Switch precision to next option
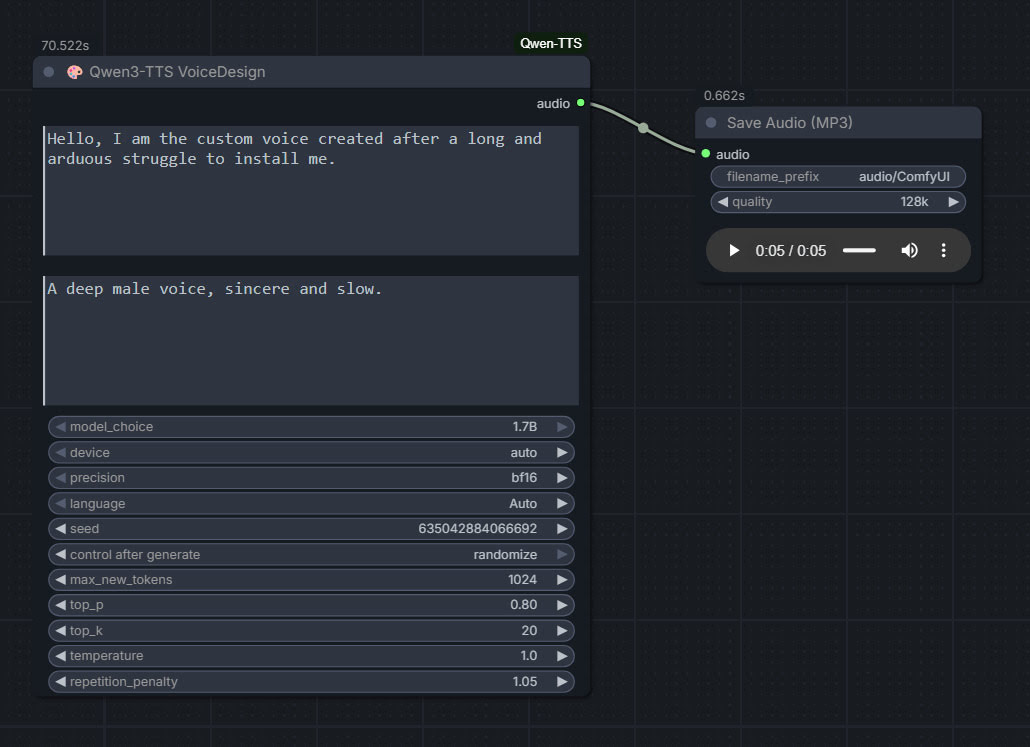This screenshot has height=747, width=1030. click(x=562, y=478)
